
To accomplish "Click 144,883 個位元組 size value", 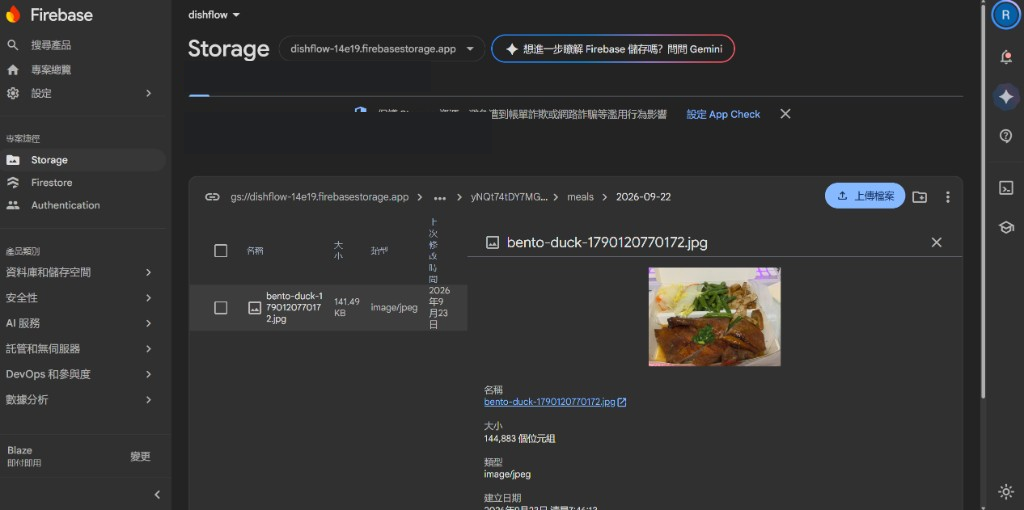I will click(x=520, y=439).
